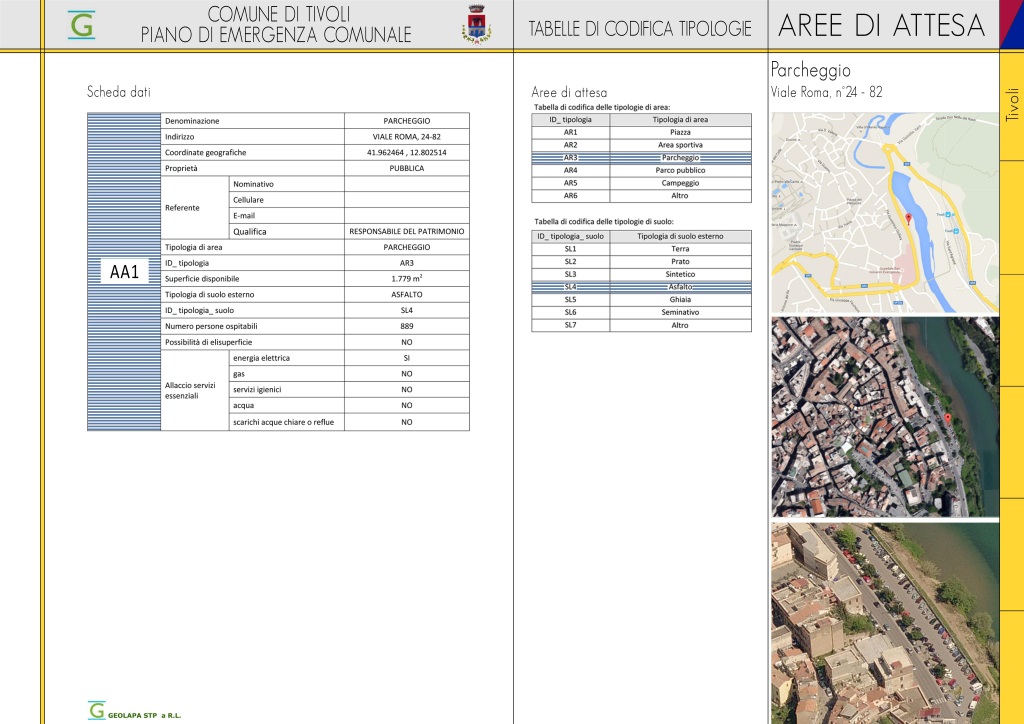Select the 'Terra' soil type cell

(x=680, y=249)
